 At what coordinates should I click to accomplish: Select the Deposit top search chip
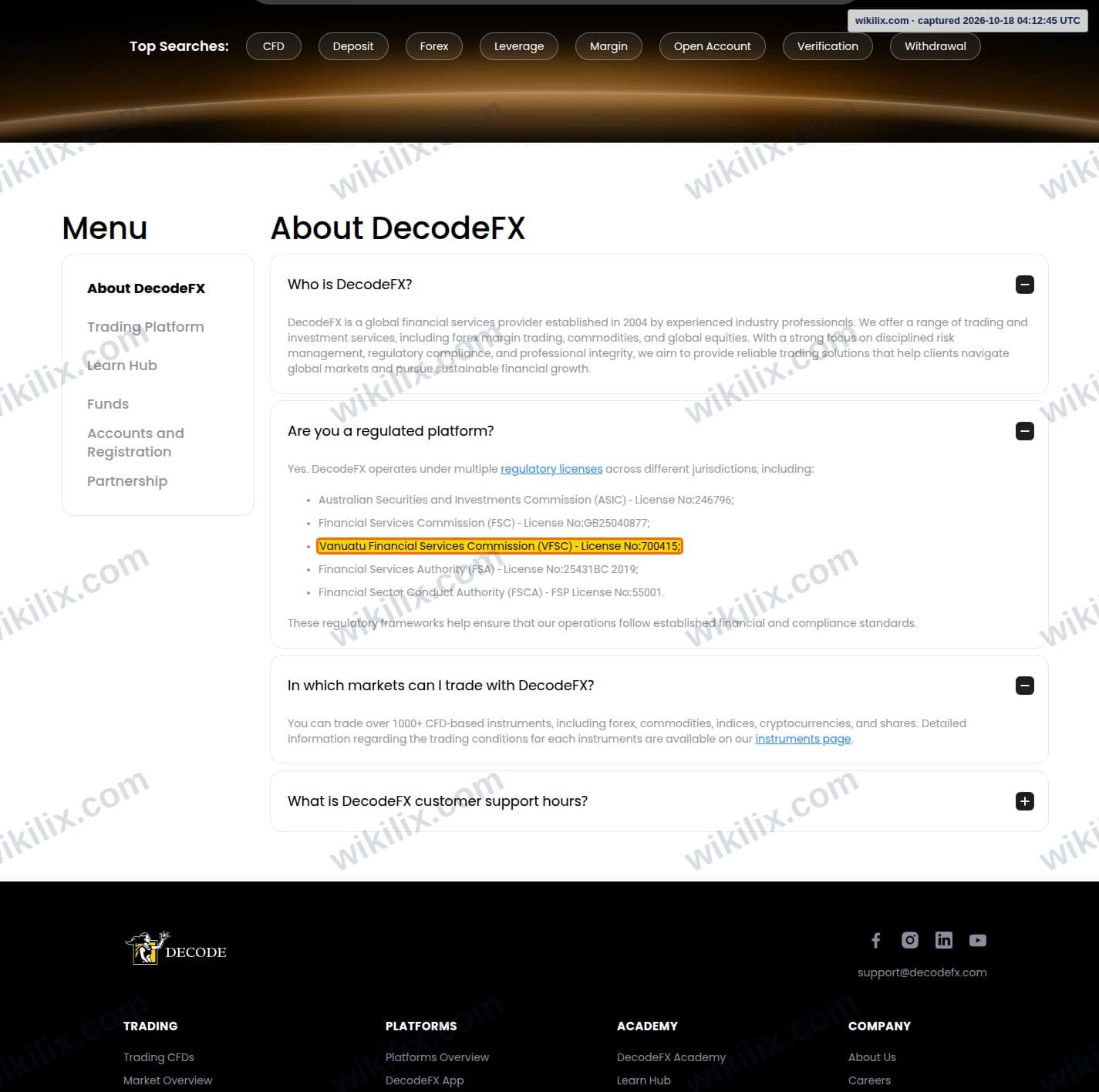[353, 46]
